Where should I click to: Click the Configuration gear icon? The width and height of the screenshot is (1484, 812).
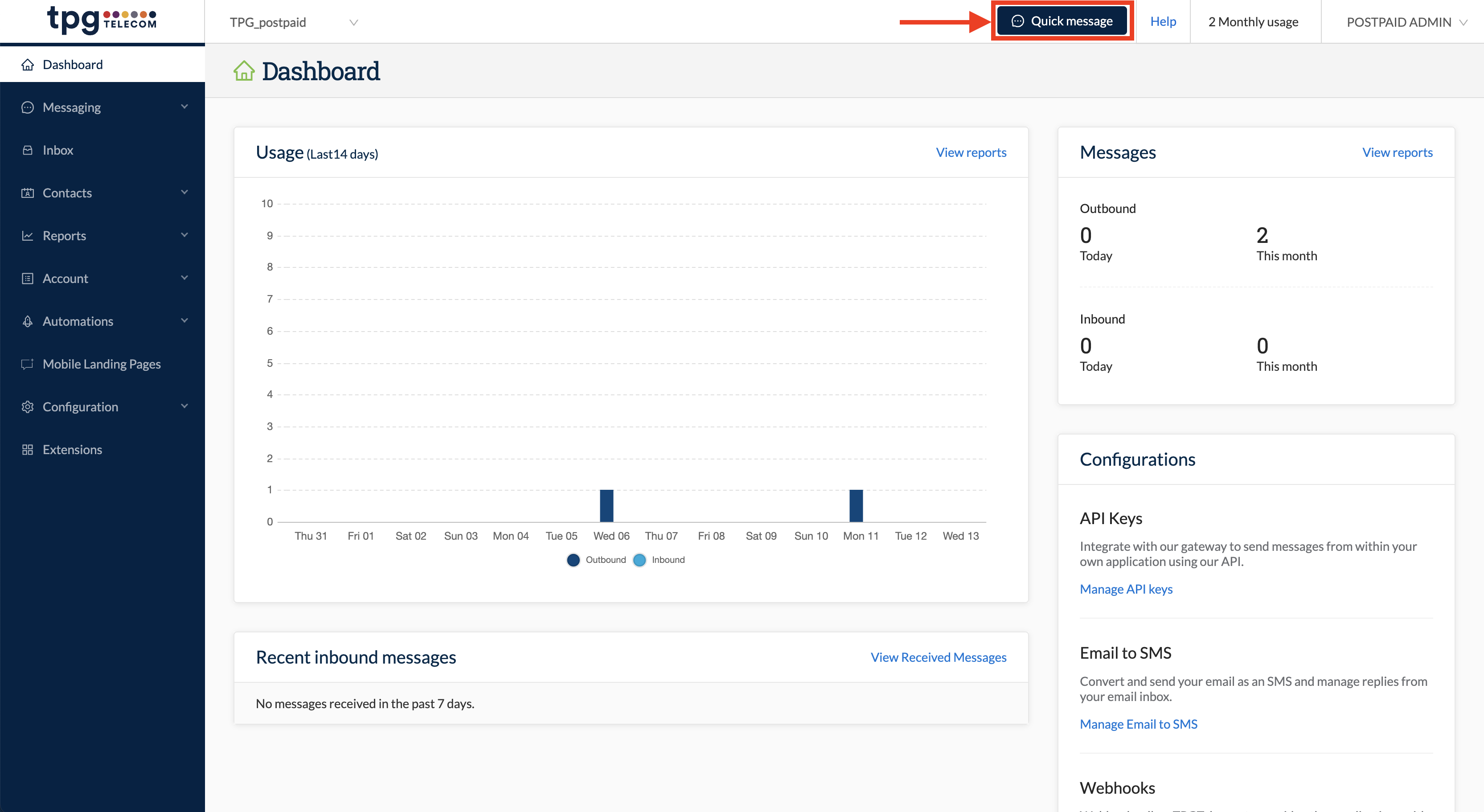click(x=27, y=407)
